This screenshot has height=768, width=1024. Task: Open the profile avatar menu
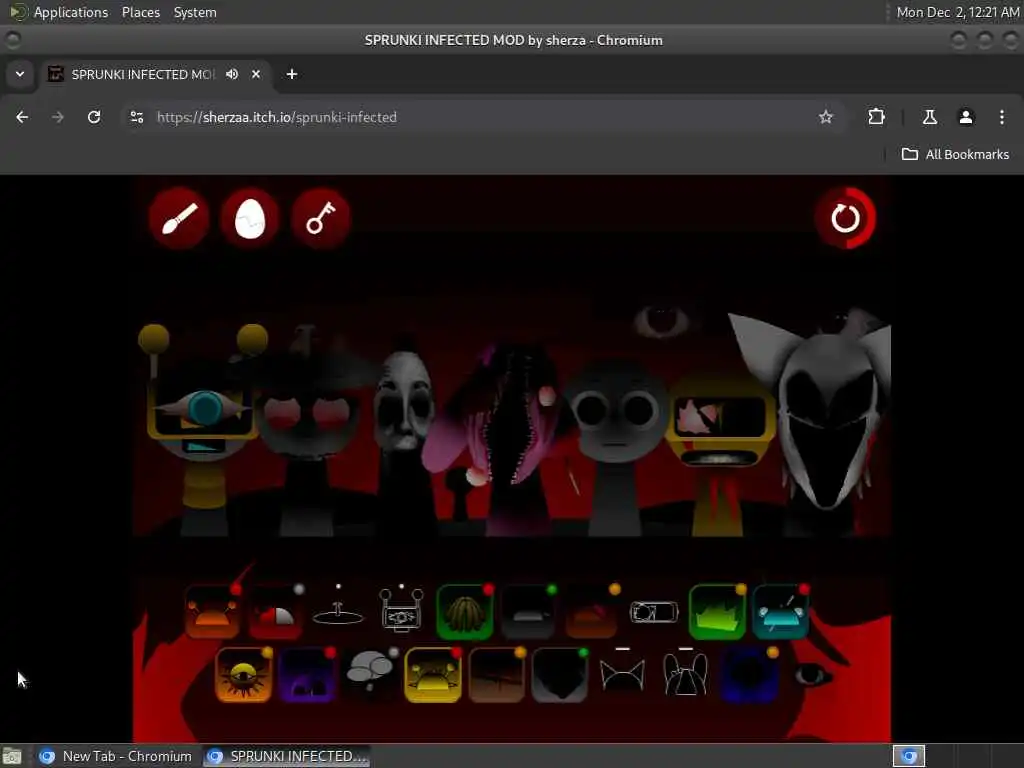[966, 117]
